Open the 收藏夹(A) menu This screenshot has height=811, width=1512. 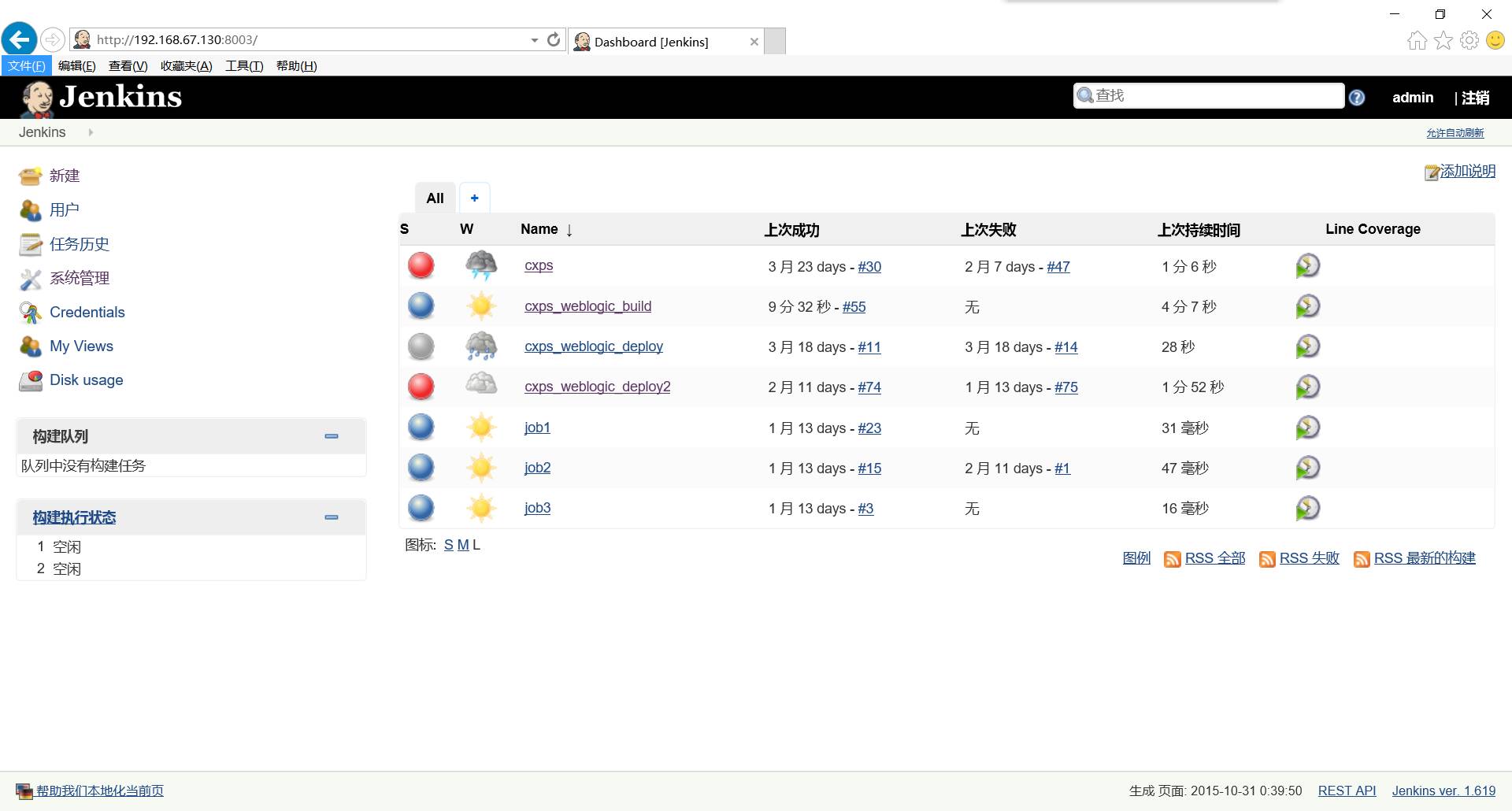[x=187, y=66]
